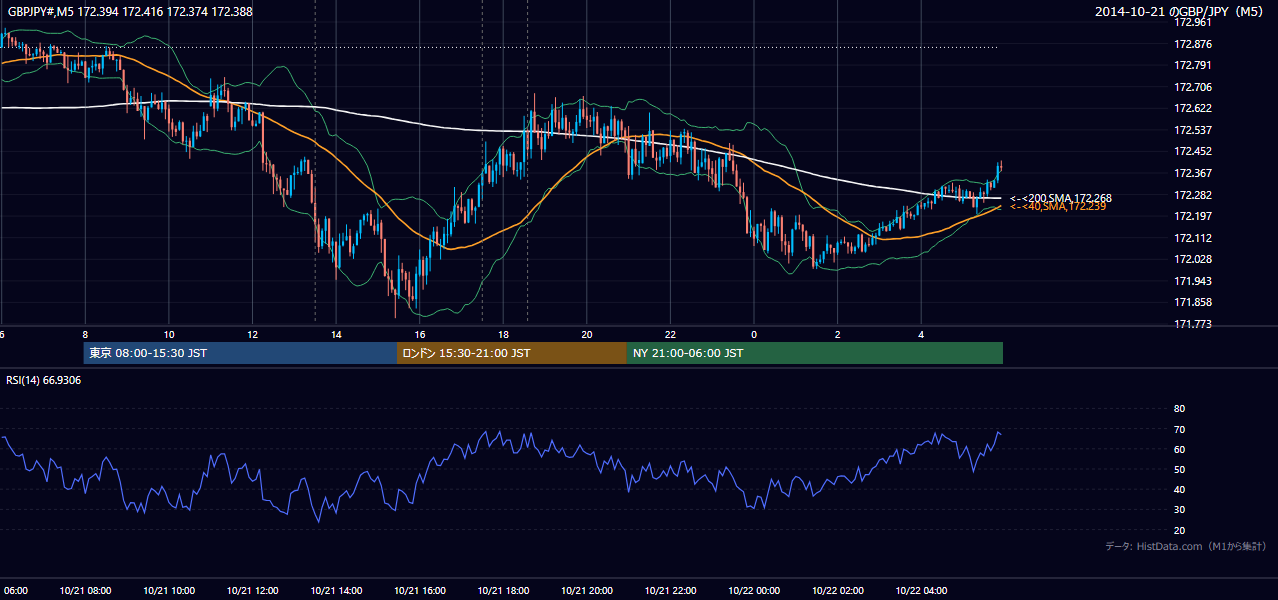Viewport: 1278px width, 600px height.
Task: Click price level 171.773 on the axis
Action: (x=1193, y=324)
